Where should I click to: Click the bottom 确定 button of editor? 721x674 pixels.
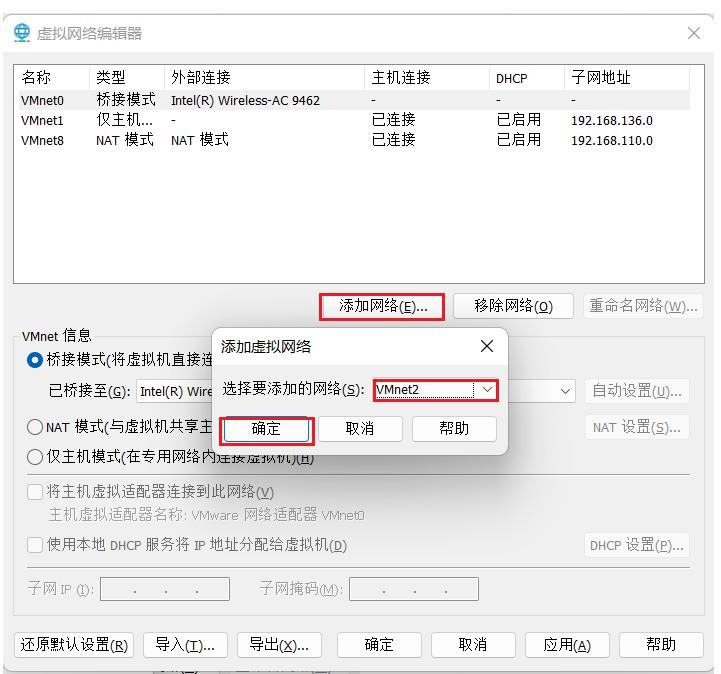click(379, 645)
